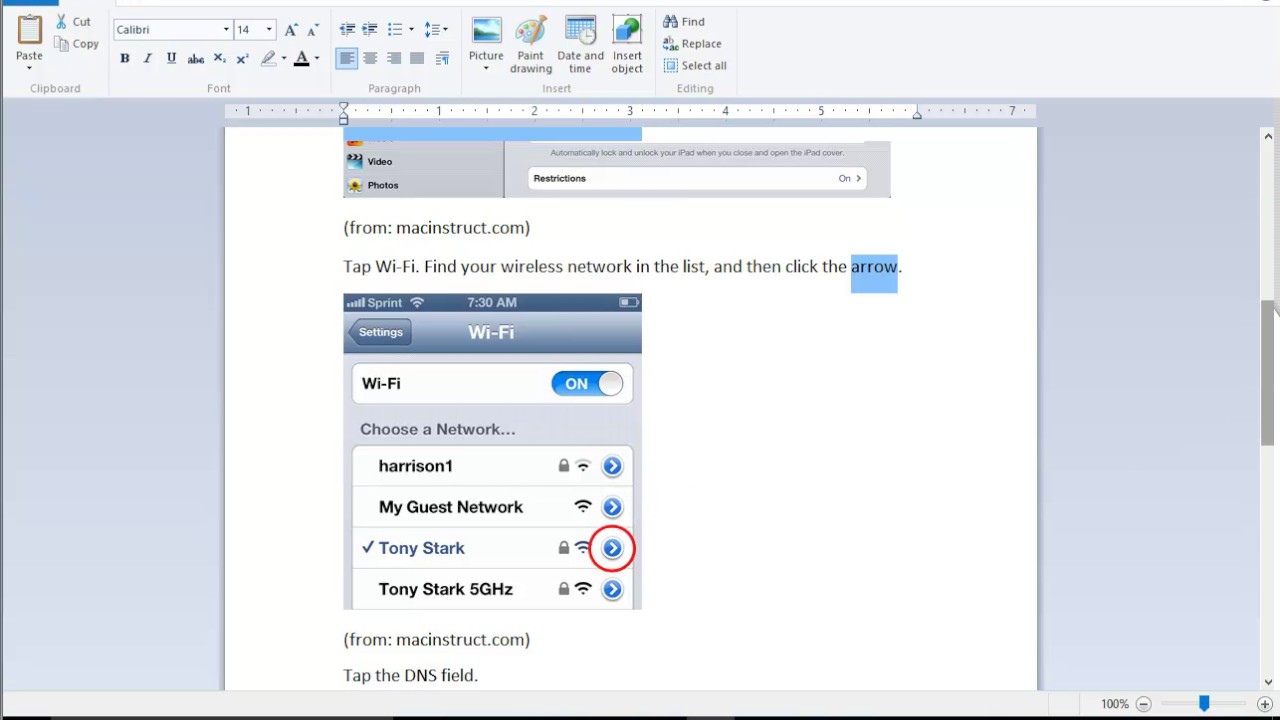Image resolution: width=1280 pixels, height=720 pixels.
Task: Toggle strikethrough formatting
Action: 196,59
